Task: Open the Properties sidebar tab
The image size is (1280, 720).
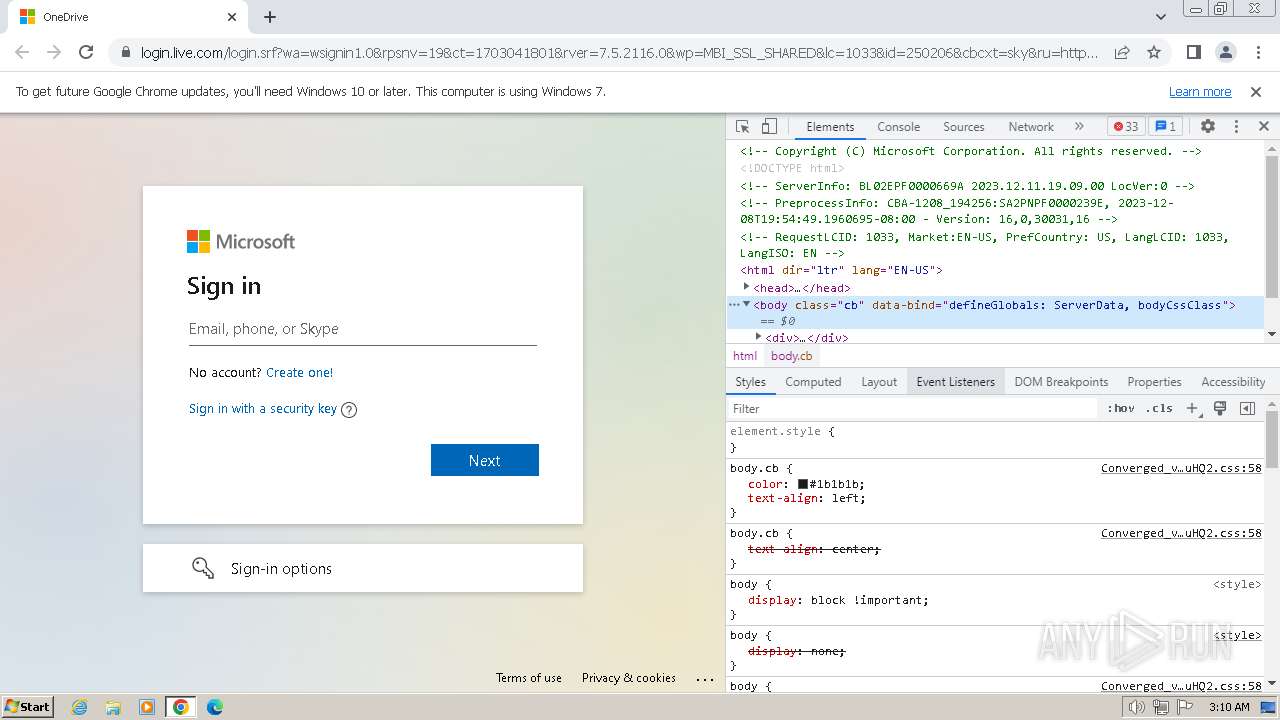Action: point(1154,382)
